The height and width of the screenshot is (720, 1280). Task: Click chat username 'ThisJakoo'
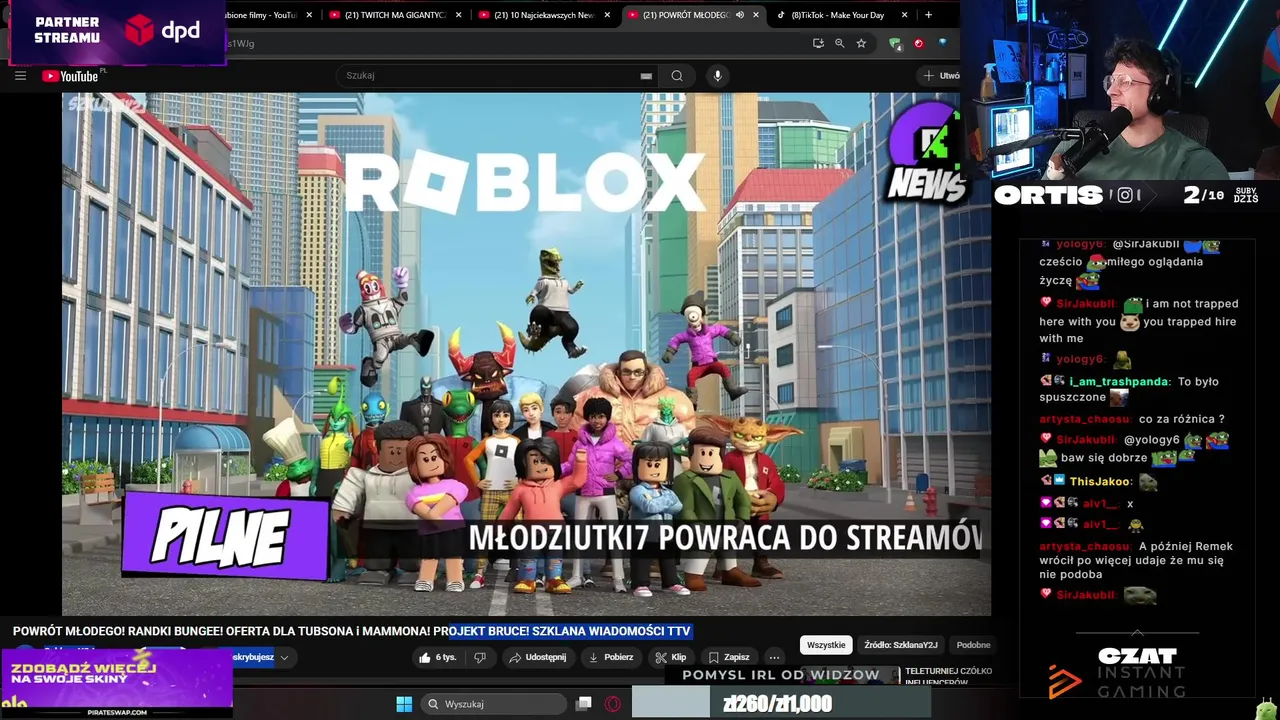[x=1100, y=481]
